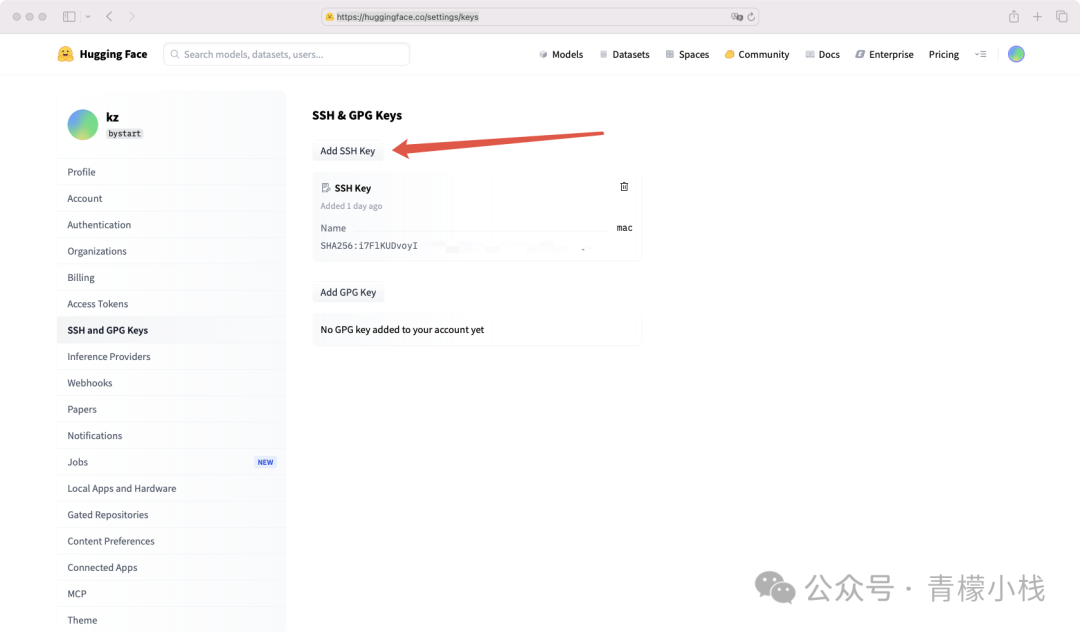The width and height of the screenshot is (1080, 632).
Task: Click the Safari share icon
Action: (1013, 17)
